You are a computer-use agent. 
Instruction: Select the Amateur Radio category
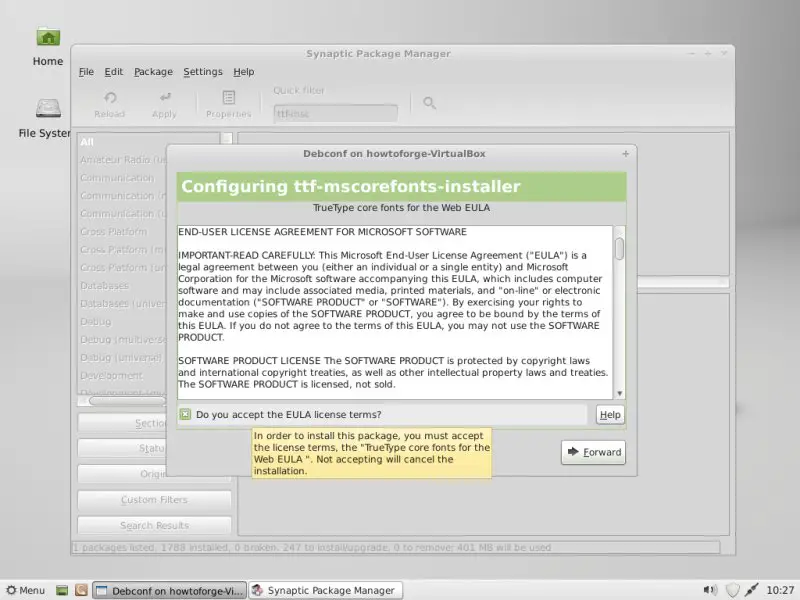pos(122,160)
